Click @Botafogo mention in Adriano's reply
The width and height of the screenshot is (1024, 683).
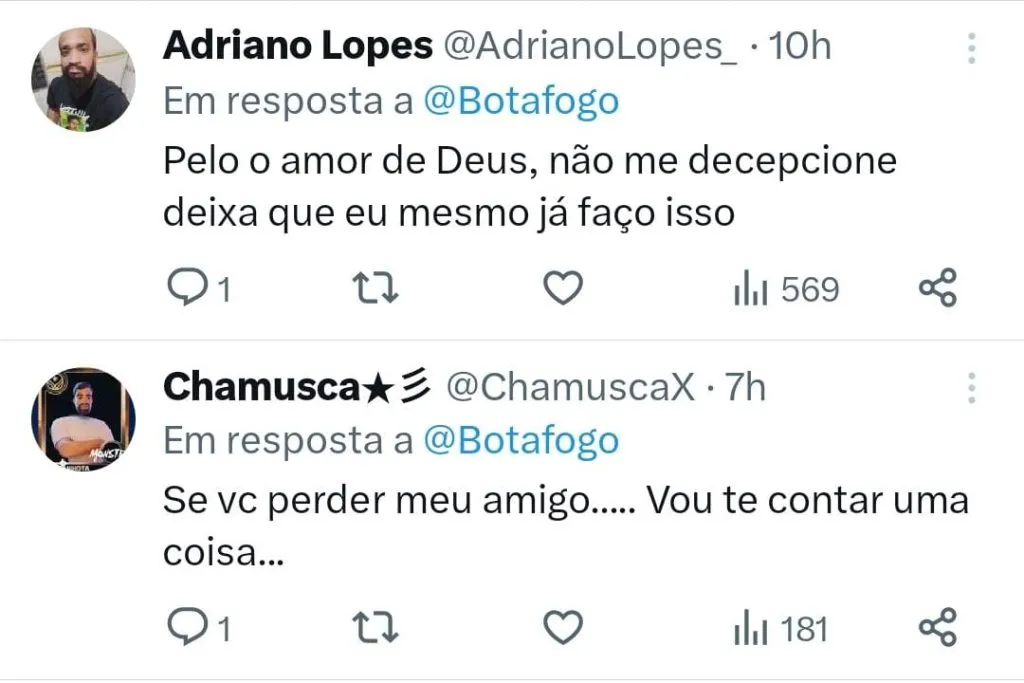(x=521, y=101)
